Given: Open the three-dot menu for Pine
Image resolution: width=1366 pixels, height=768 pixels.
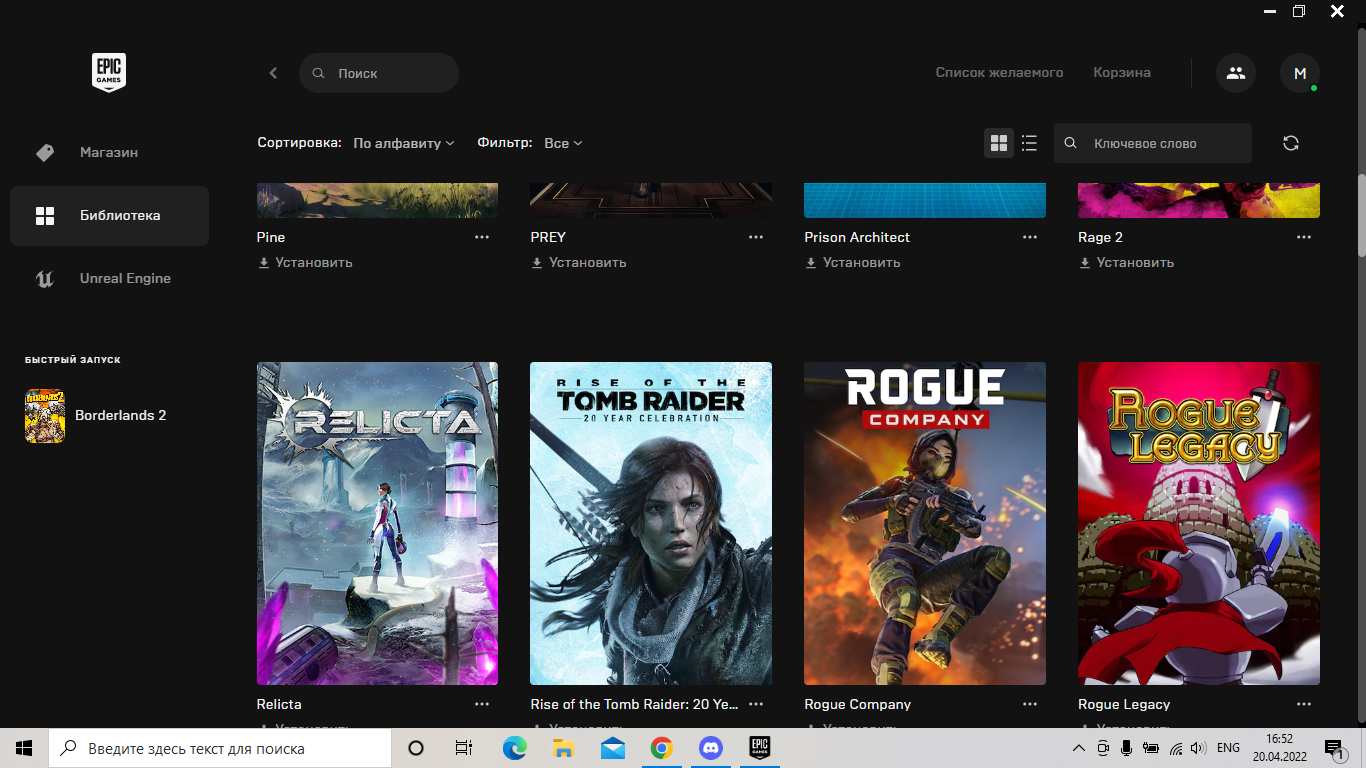Looking at the screenshot, I should point(482,237).
